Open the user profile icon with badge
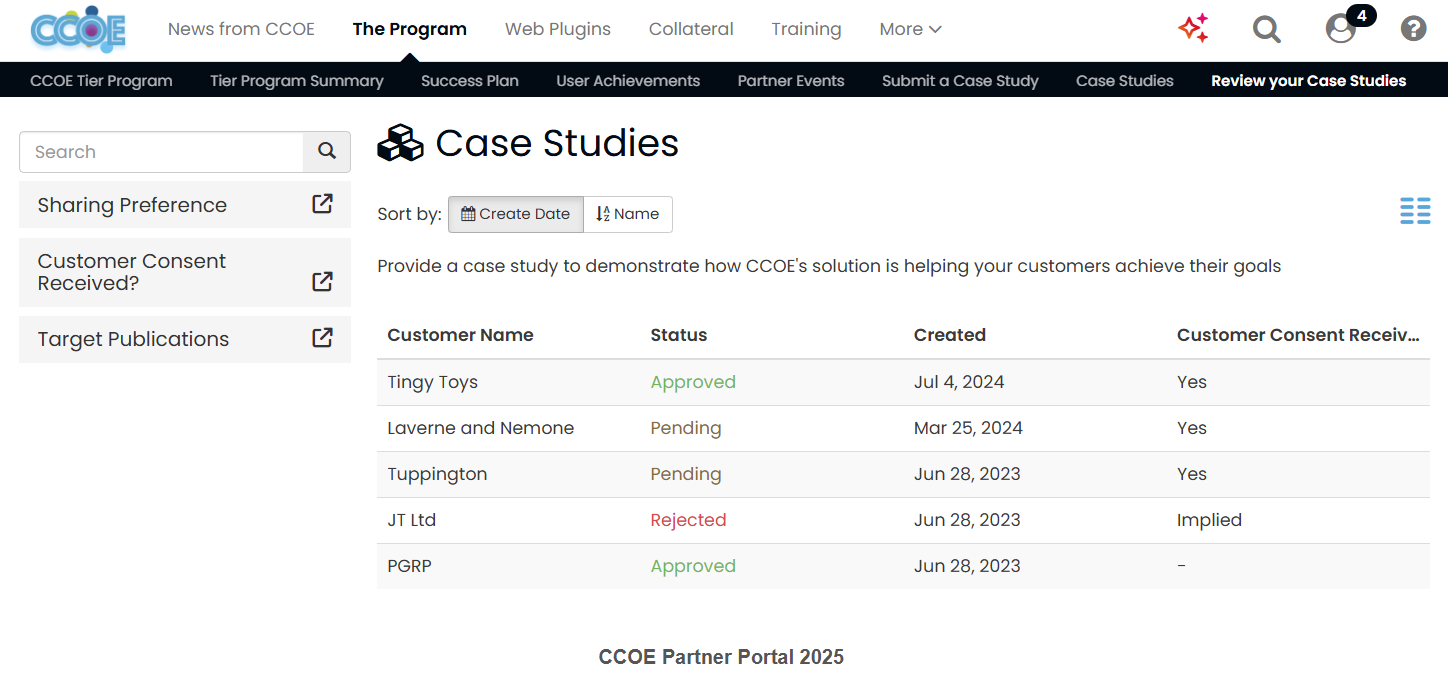 (1340, 29)
